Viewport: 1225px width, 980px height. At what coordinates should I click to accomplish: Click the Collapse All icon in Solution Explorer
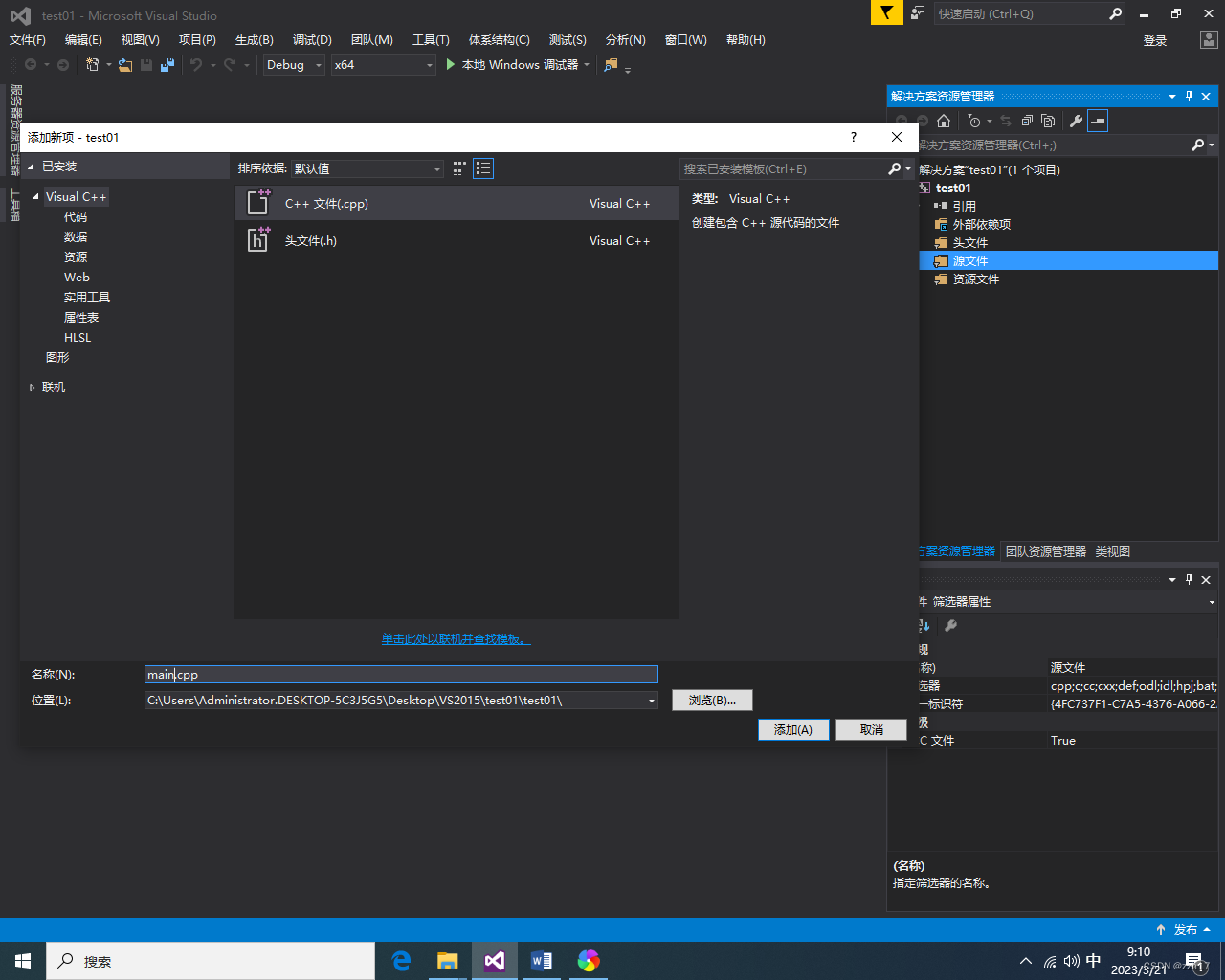tap(1026, 121)
